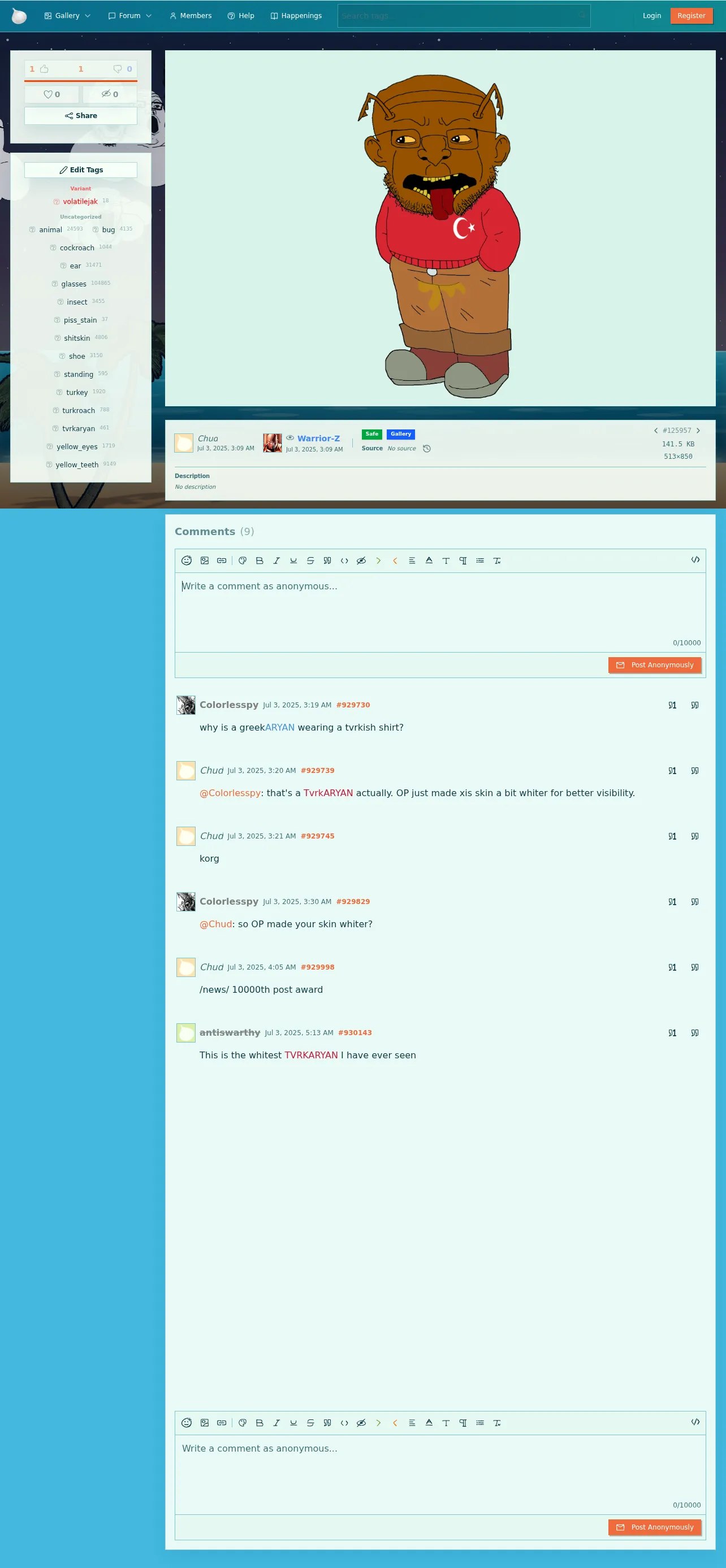Quote Colorlesspy's comment #929730
Viewport: 726px width, 1568px height.
click(x=694, y=706)
